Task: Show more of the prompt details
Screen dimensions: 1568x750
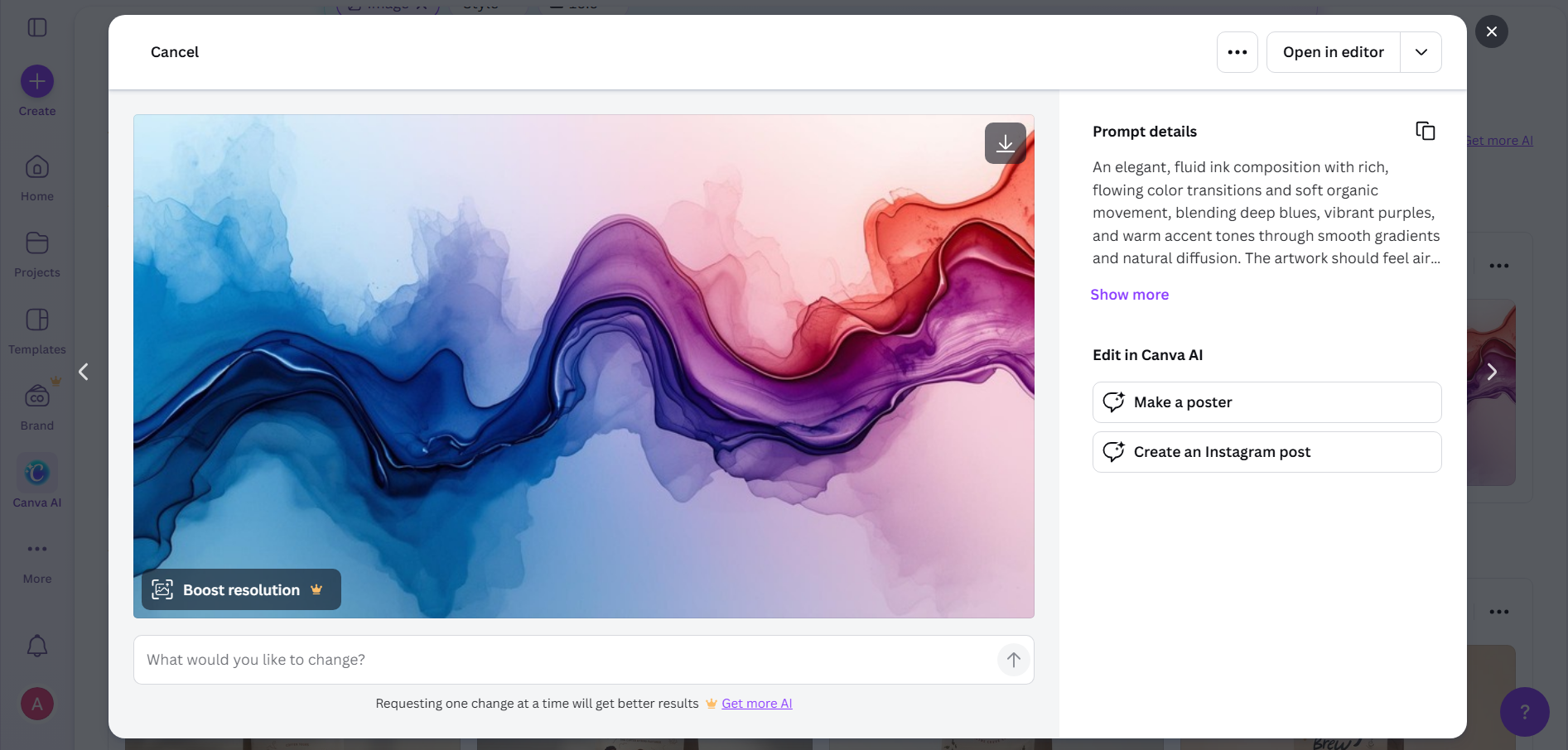Action: (1129, 295)
